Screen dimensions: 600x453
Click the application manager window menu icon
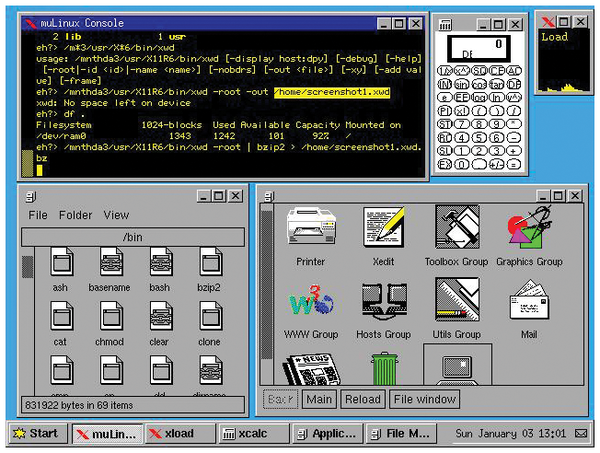coord(269,197)
